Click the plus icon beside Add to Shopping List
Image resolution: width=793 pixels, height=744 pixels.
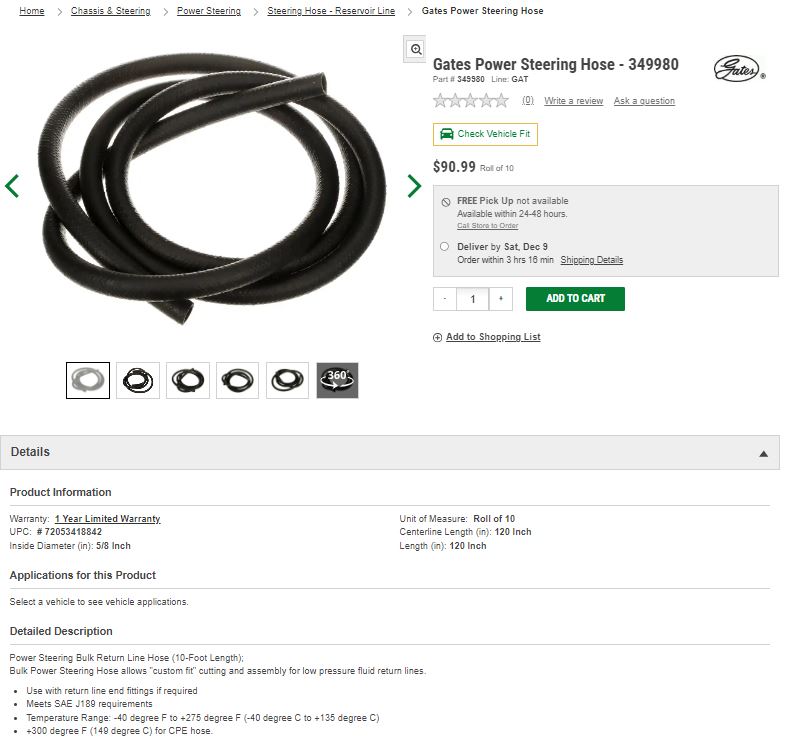pos(437,337)
